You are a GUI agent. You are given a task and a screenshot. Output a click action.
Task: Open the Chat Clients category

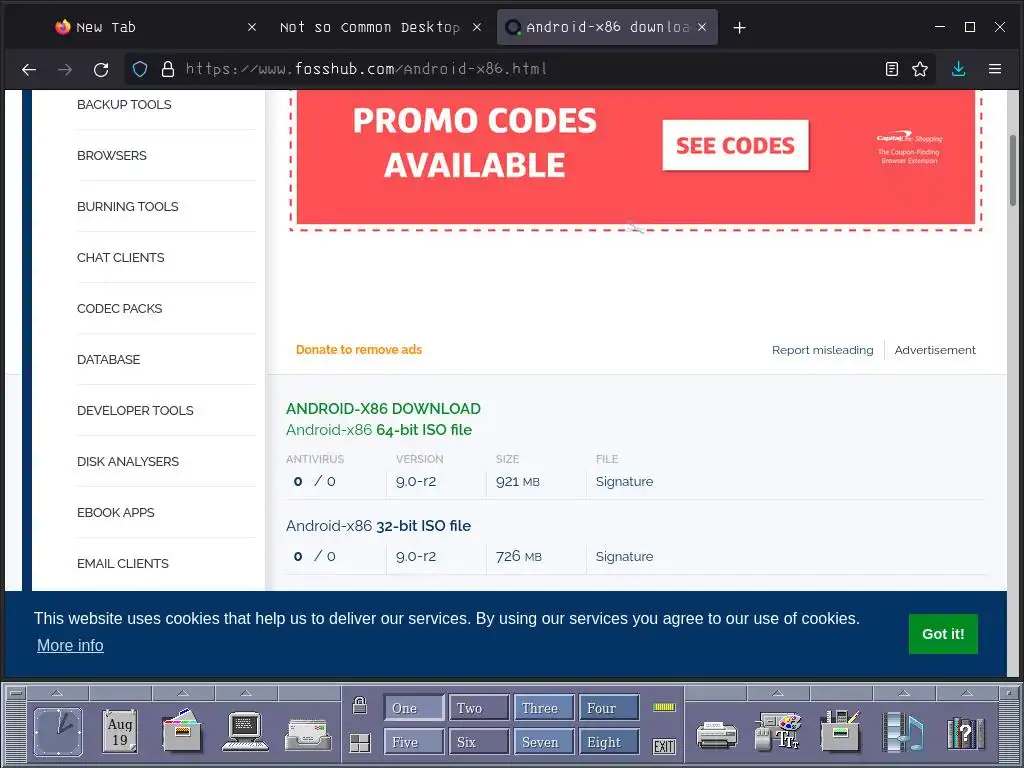point(121,257)
